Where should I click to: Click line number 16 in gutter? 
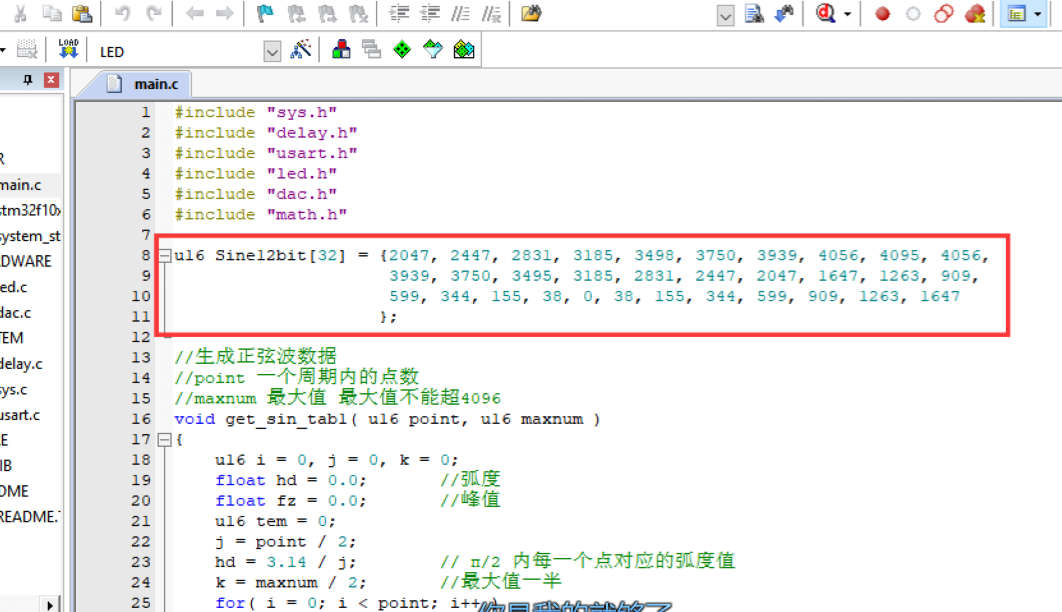click(141, 419)
